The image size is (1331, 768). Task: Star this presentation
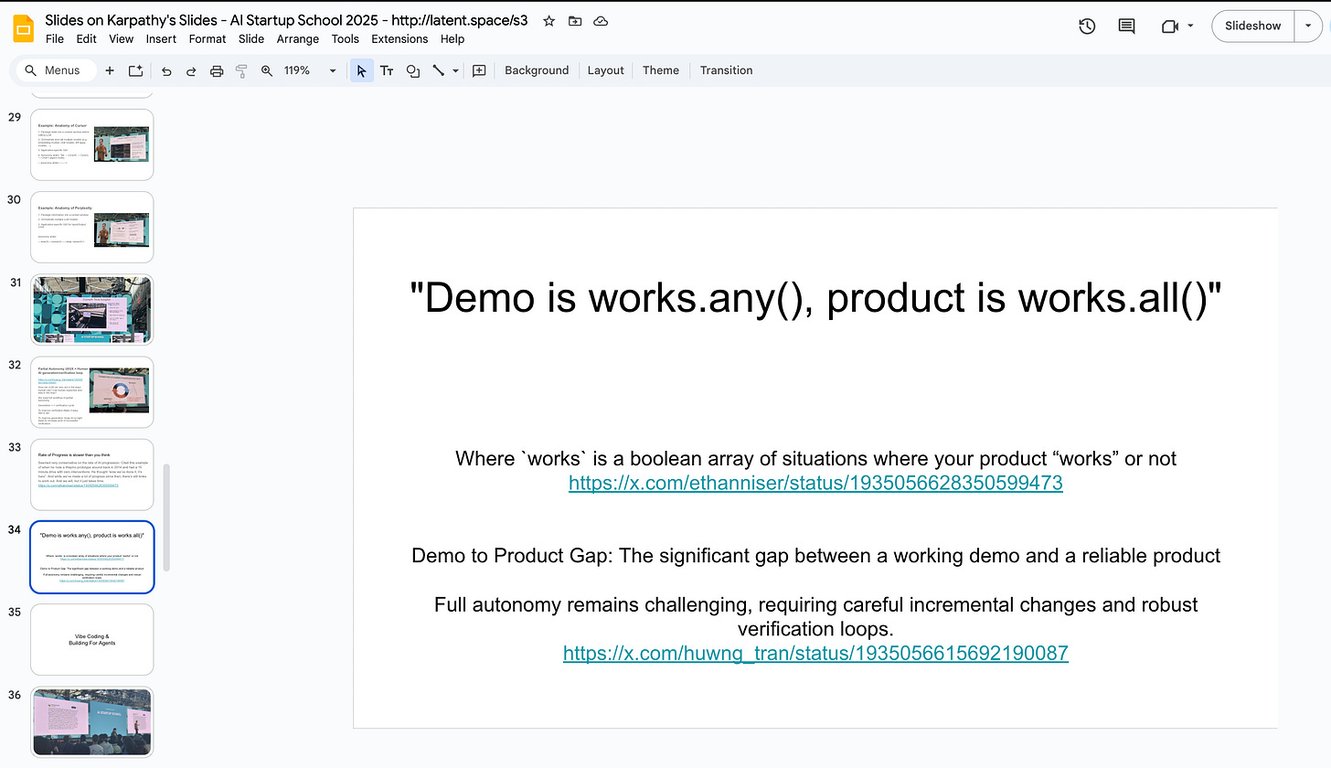(x=548, y=21)
